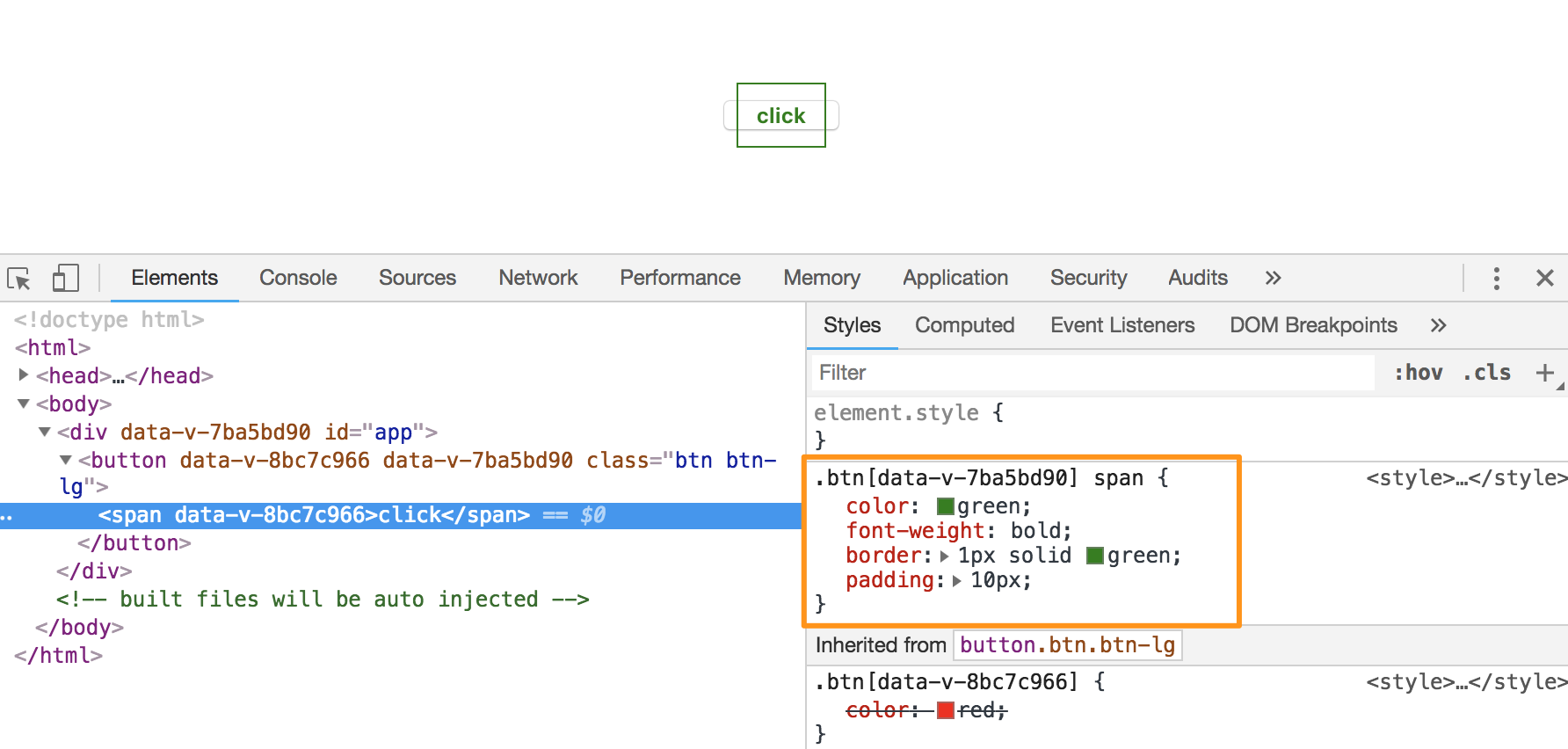This screenshot has width=1568, height=749.
Task: Toggle the .cls class editor
Action: click(x=1486, y=373)
